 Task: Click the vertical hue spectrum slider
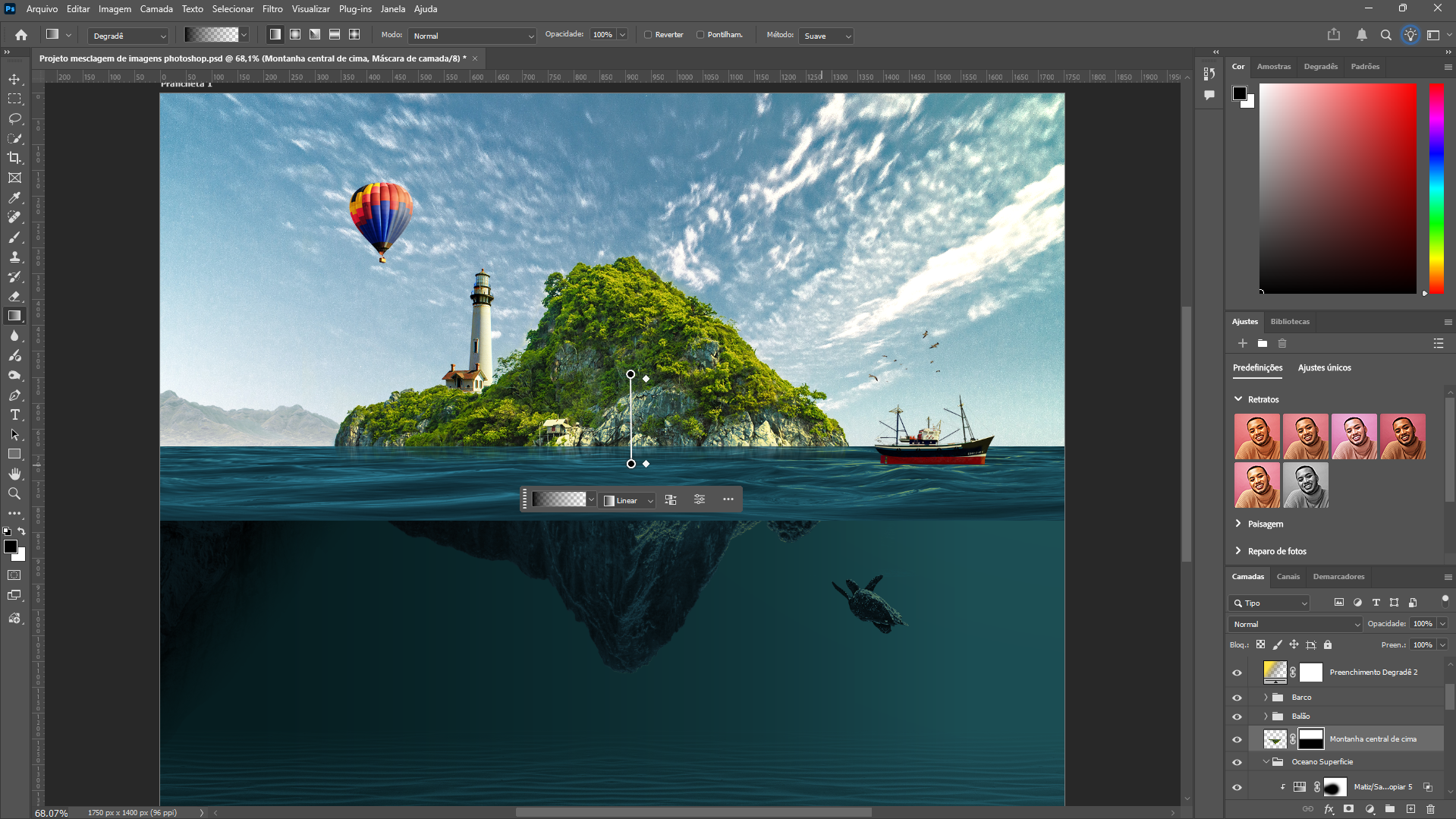[x=1436, y=187]
